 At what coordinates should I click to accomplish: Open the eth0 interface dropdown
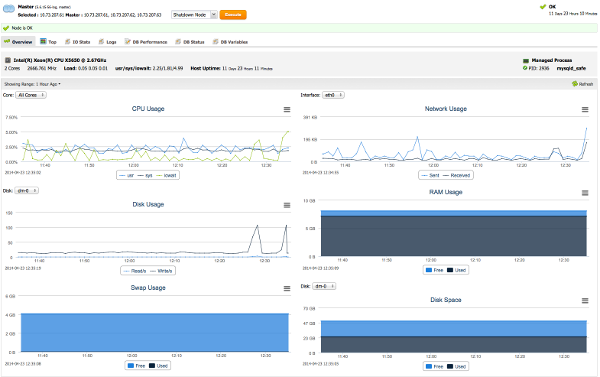click(333, 95)
